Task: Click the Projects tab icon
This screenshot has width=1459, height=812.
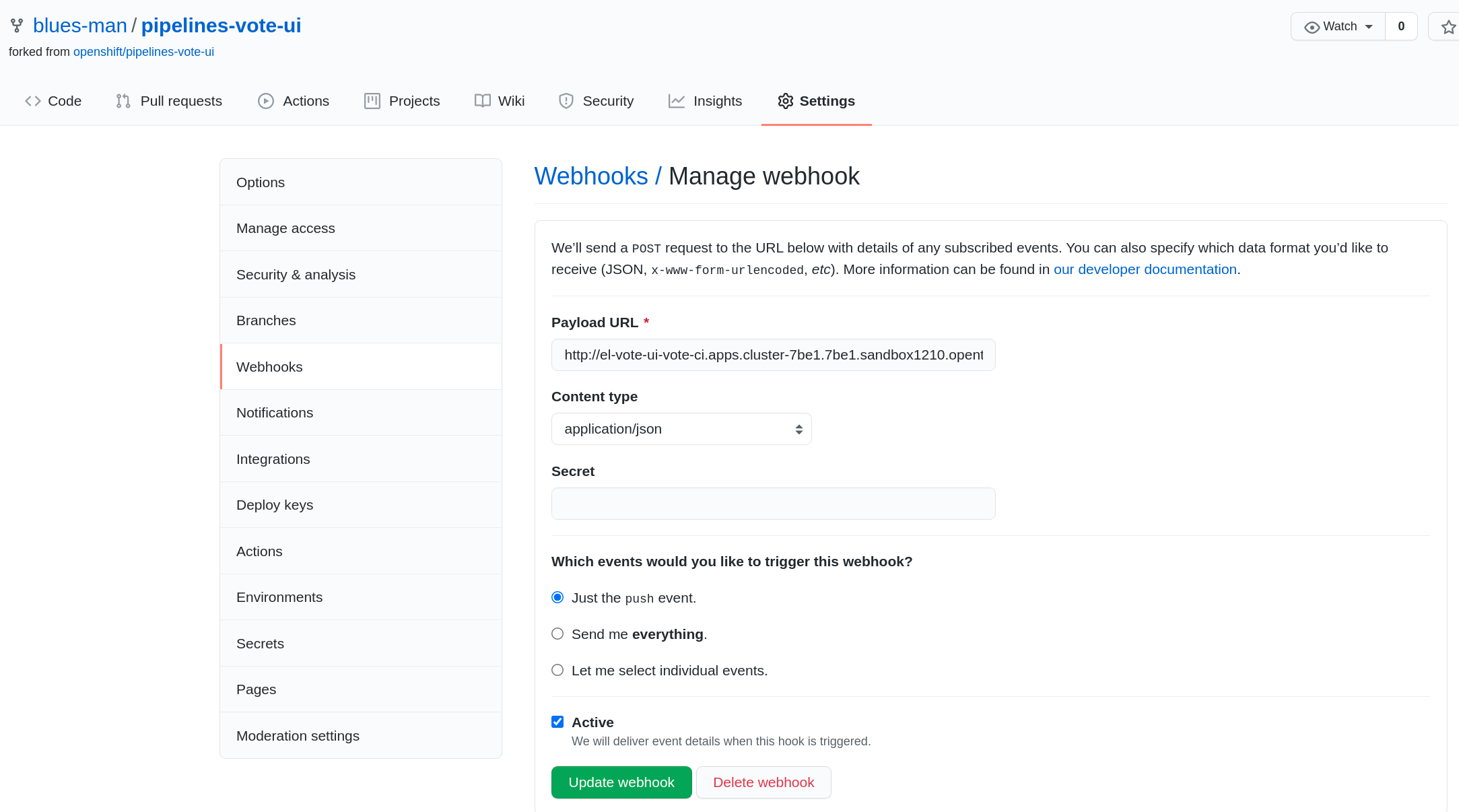Action: pos(371,100)
